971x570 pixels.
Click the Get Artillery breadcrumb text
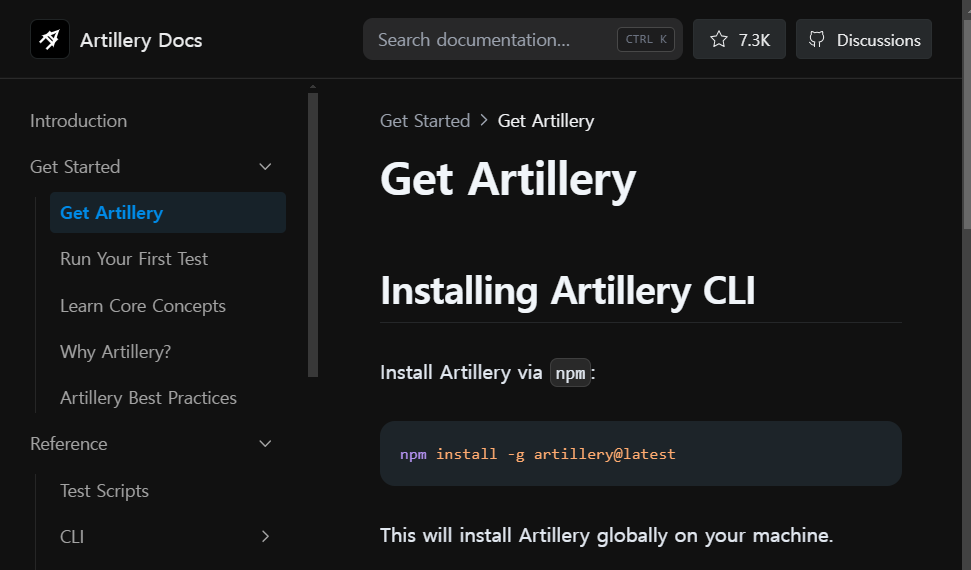tap(546, 121)
